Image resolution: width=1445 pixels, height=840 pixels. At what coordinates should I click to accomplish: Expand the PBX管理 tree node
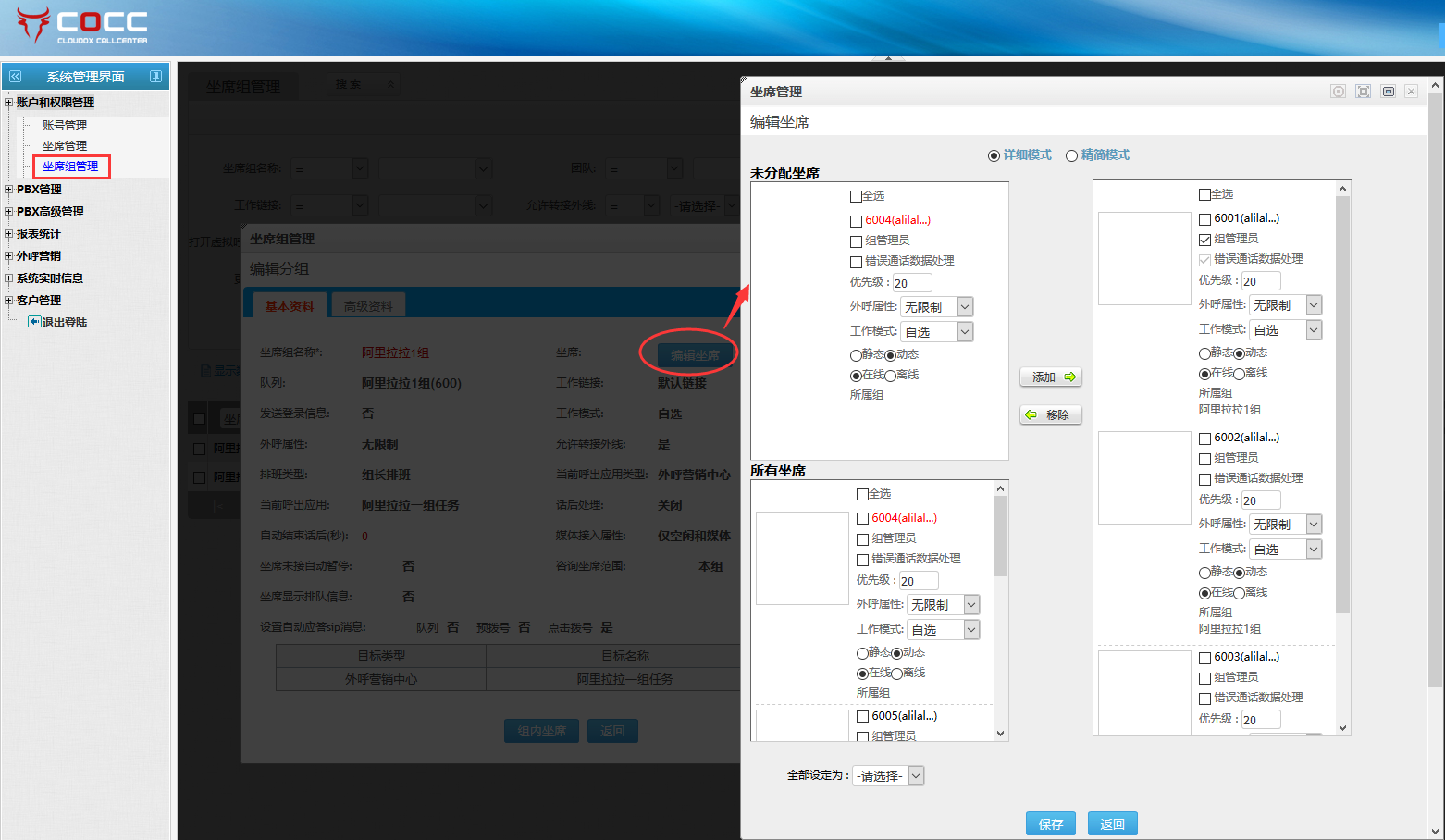(8, 190)
